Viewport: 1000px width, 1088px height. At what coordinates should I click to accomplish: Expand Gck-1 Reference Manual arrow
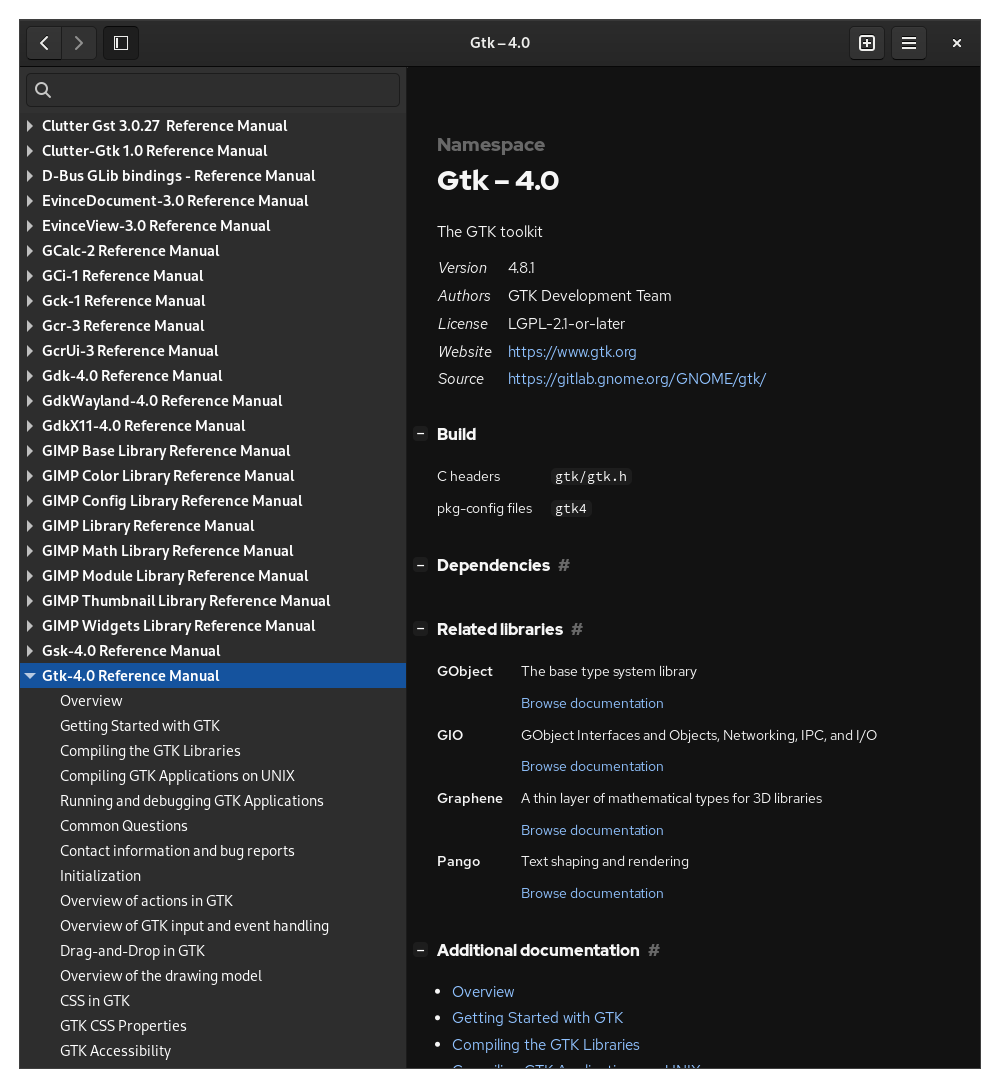point(30,300)
